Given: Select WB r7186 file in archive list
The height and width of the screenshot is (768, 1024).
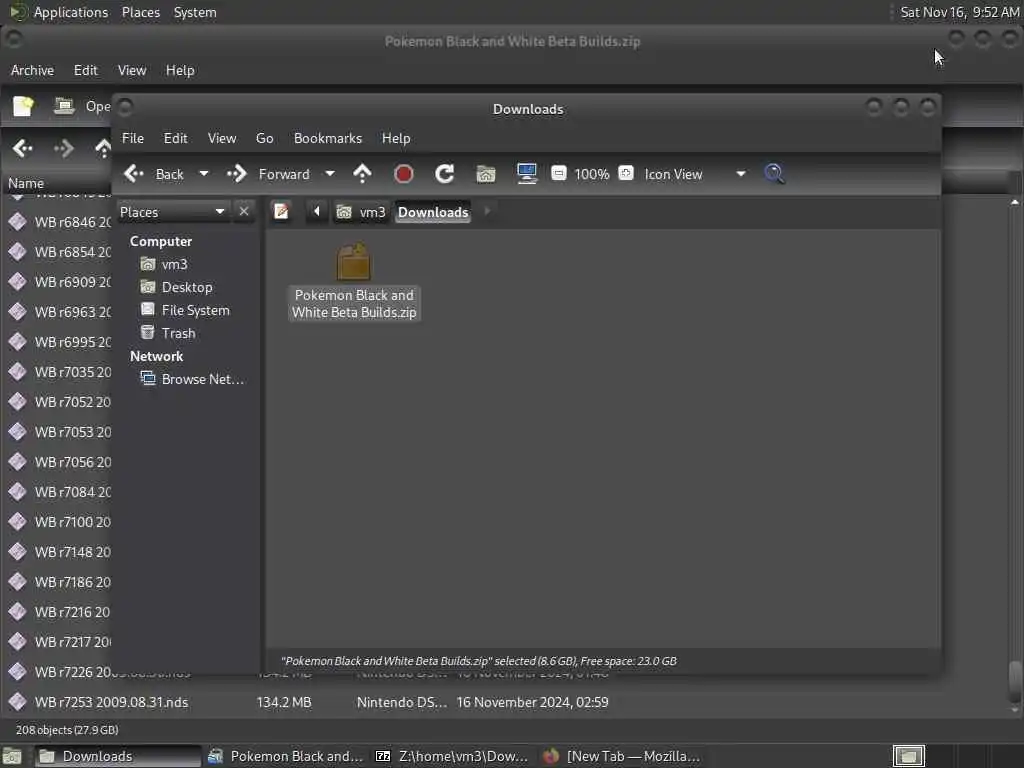Looking at the screenshot, I should pyautogui.click(x=60, y=582).
